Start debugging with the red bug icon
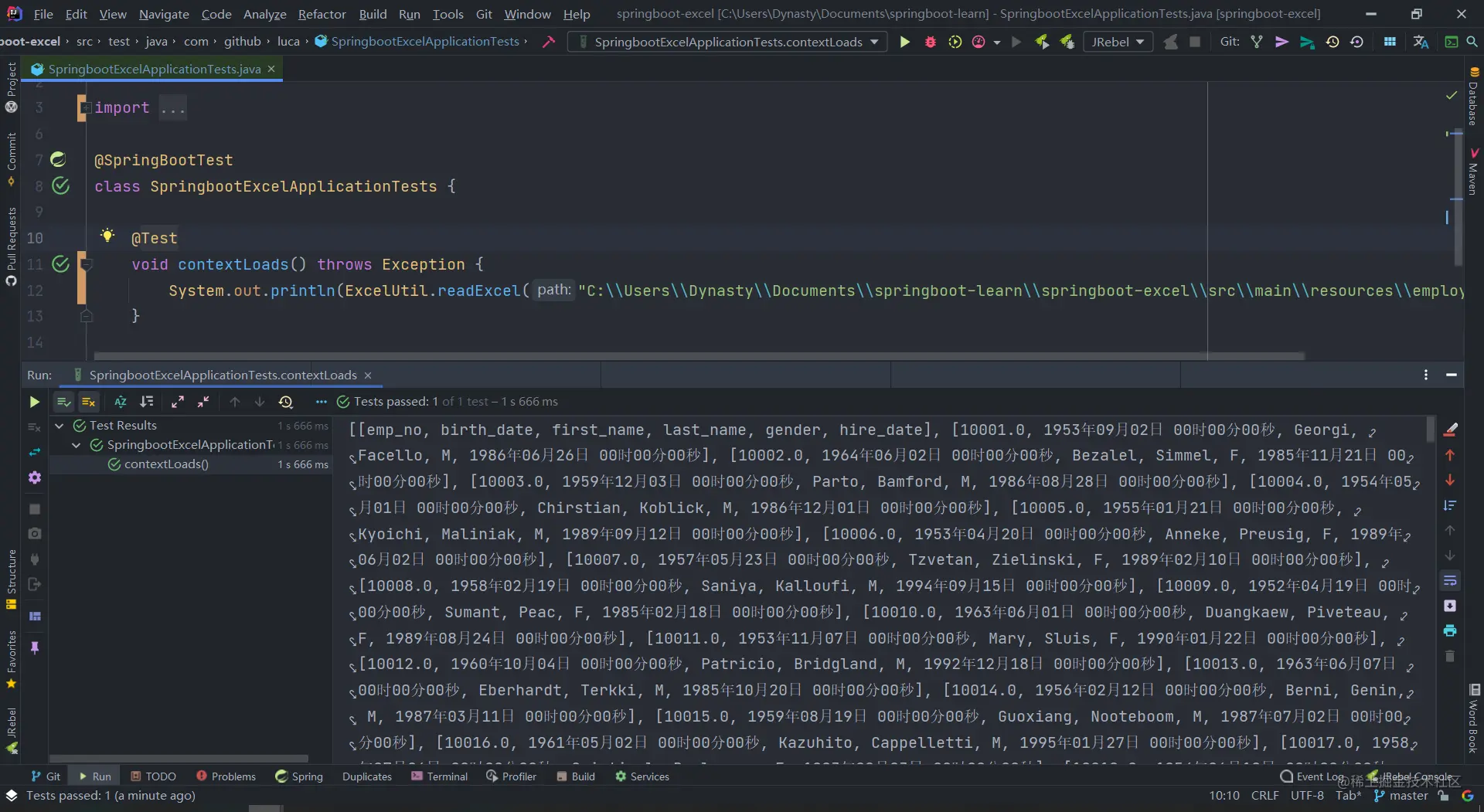 [930, 42]
